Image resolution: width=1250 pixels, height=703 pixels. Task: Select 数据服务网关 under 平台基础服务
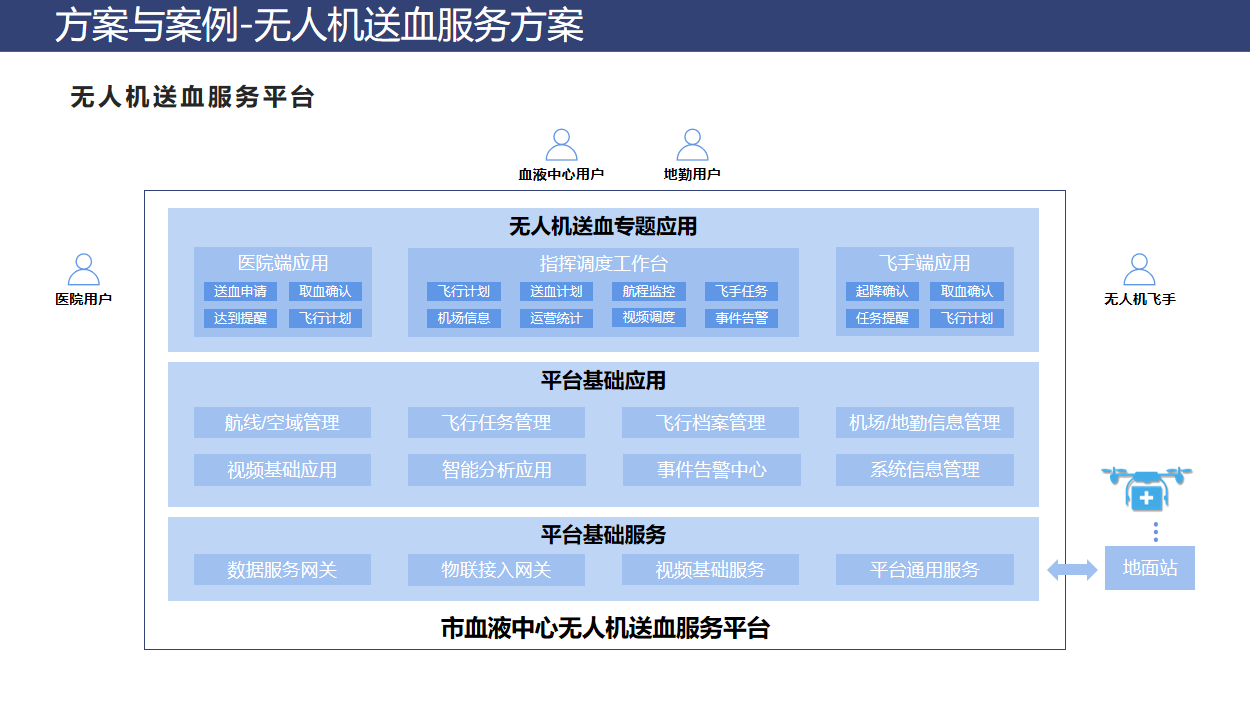(x=281, y=569)
